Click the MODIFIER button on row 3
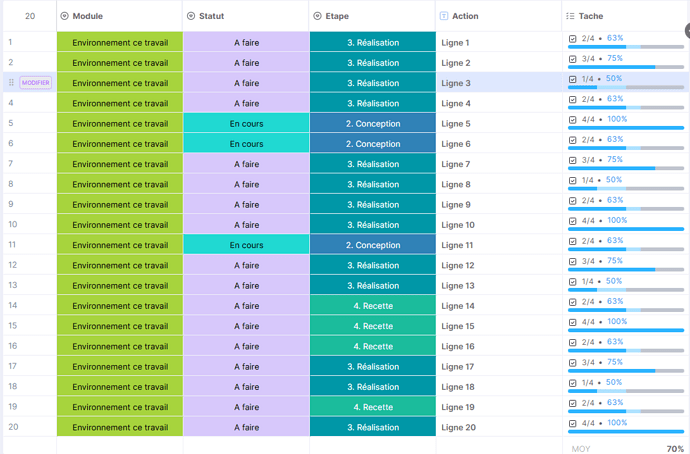Image resolution: width=690 pixels, height=454 pixels. pos(35,83)
